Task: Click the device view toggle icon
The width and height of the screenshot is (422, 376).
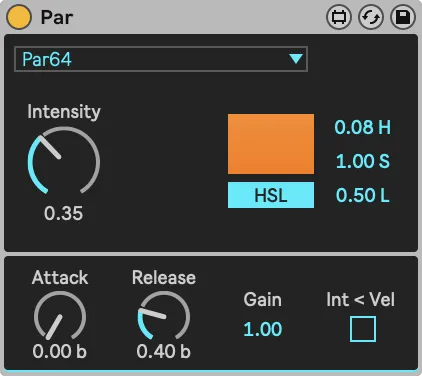Action: pos(339,17)
